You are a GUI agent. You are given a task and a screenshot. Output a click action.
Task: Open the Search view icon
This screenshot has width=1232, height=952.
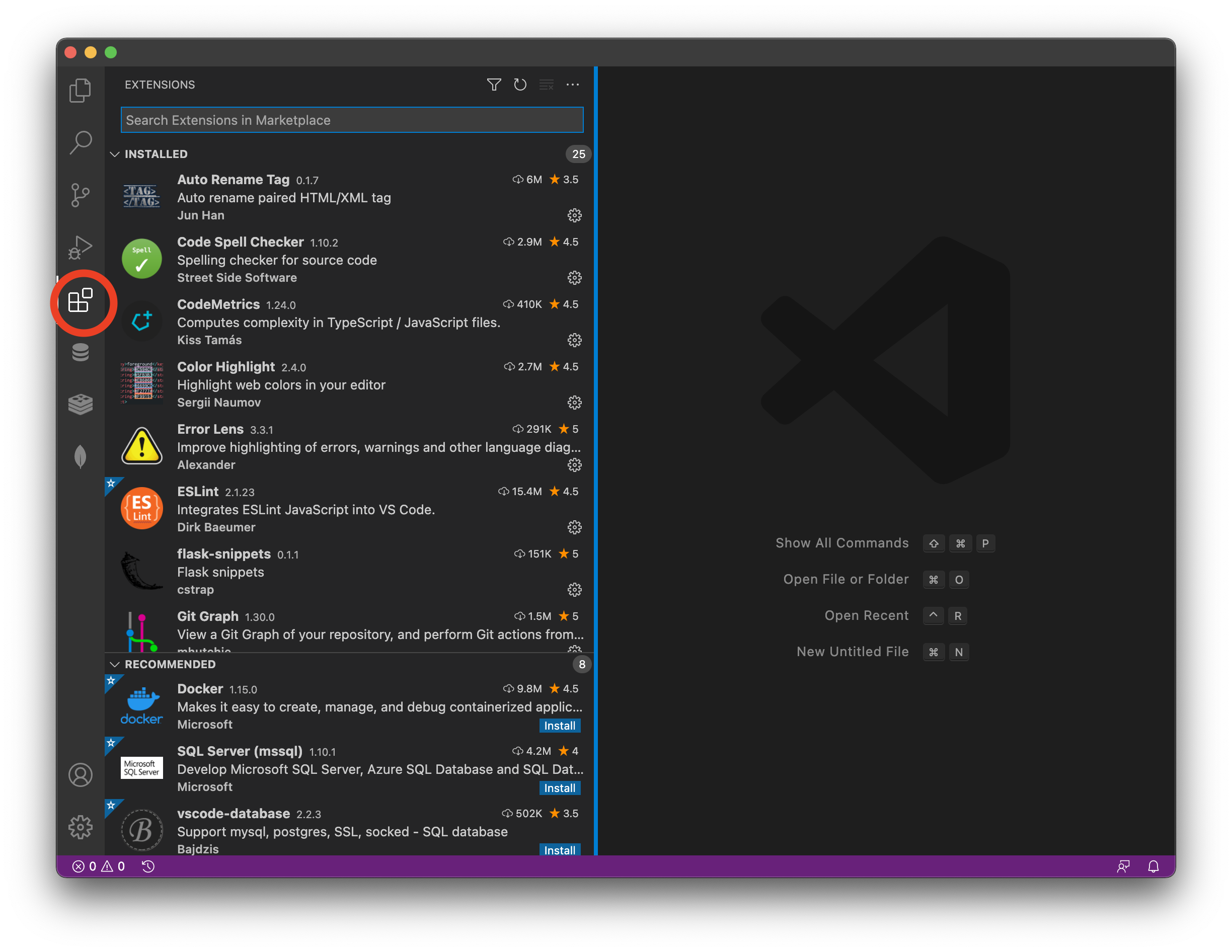80,142
